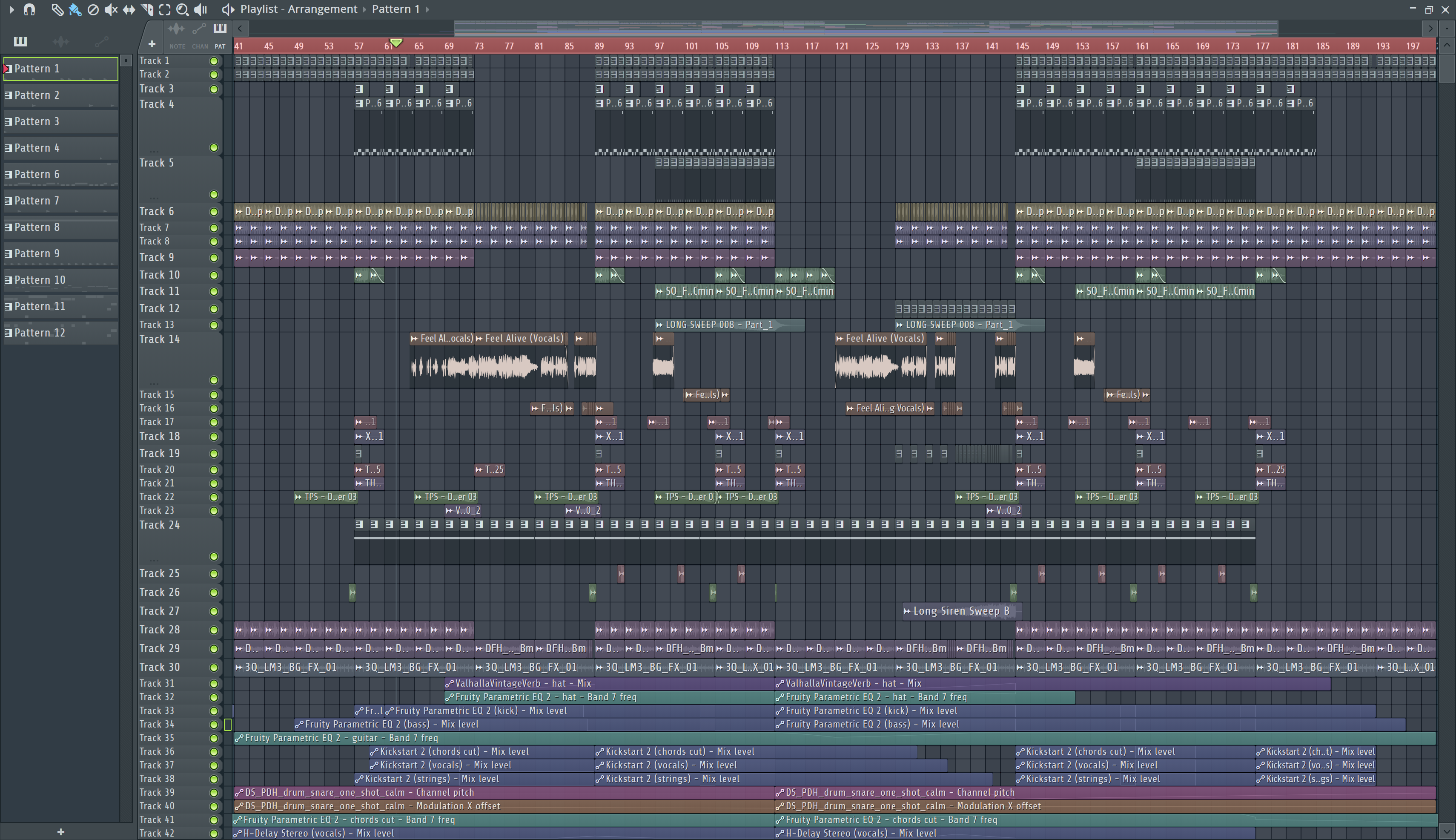Show automation clips via the picker curve icon

pyautogui.click(x=101, y=41)
